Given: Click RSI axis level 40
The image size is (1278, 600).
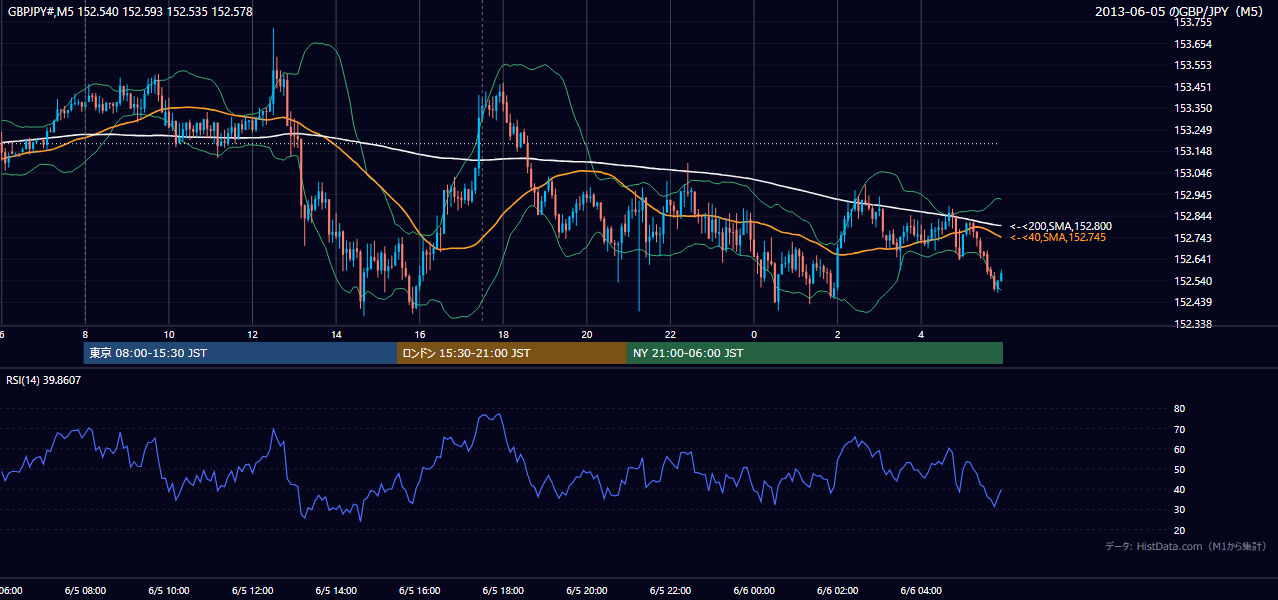Looking at the screenshot, I should pyautogui.click(x=1180, y=489).
